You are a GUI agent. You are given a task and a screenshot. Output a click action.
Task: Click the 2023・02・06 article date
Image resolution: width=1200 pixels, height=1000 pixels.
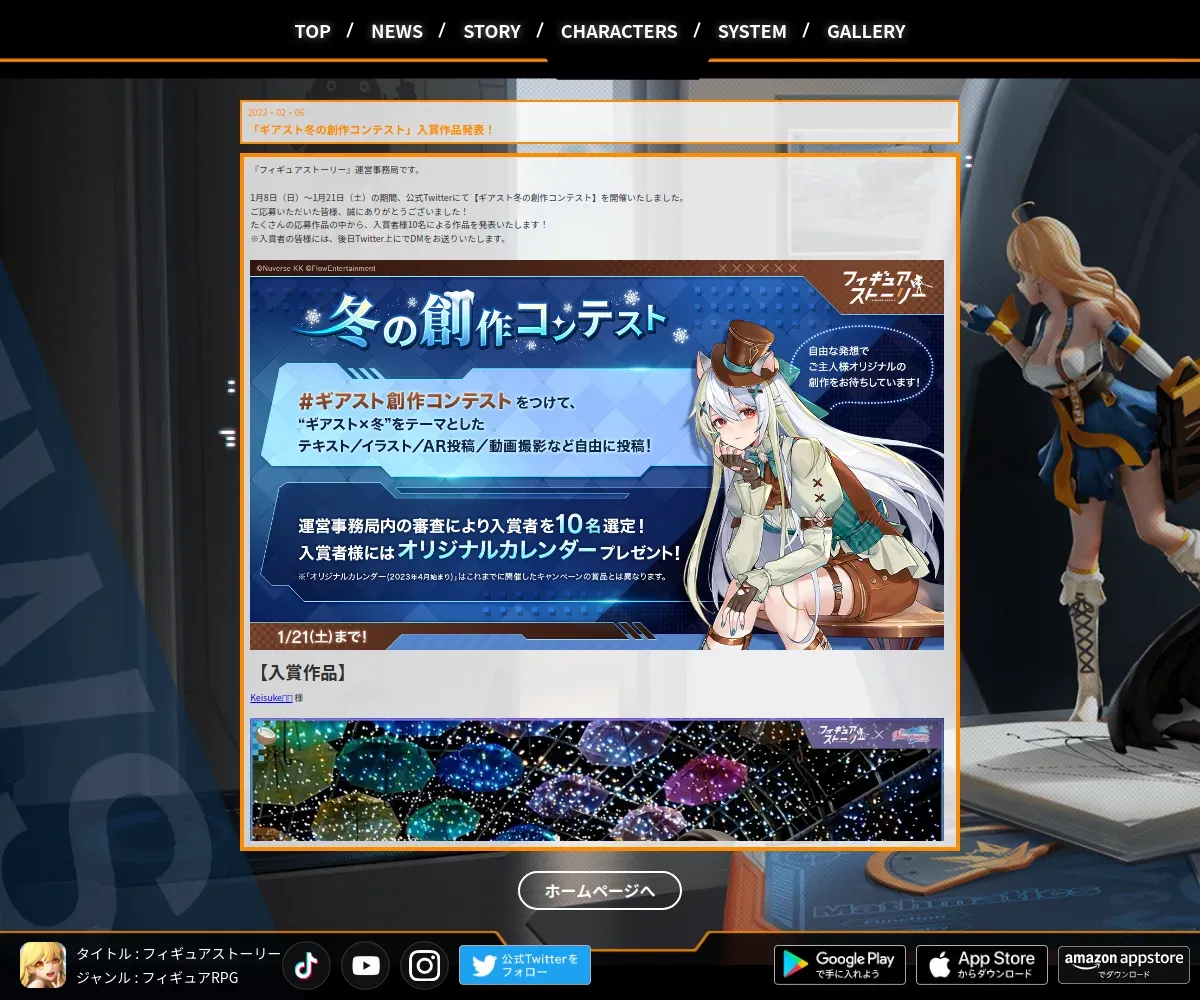[276, 113]
